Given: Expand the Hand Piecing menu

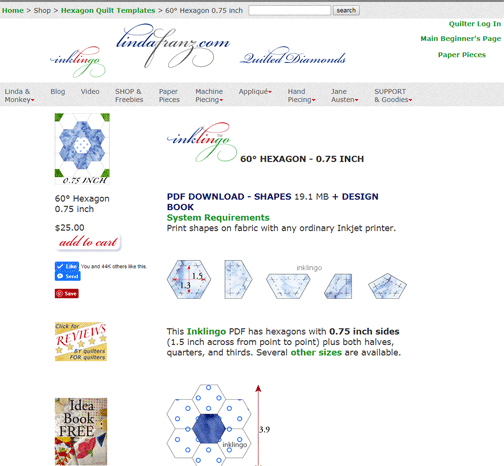Looking at the screenshot, I should tap(301, 95).
